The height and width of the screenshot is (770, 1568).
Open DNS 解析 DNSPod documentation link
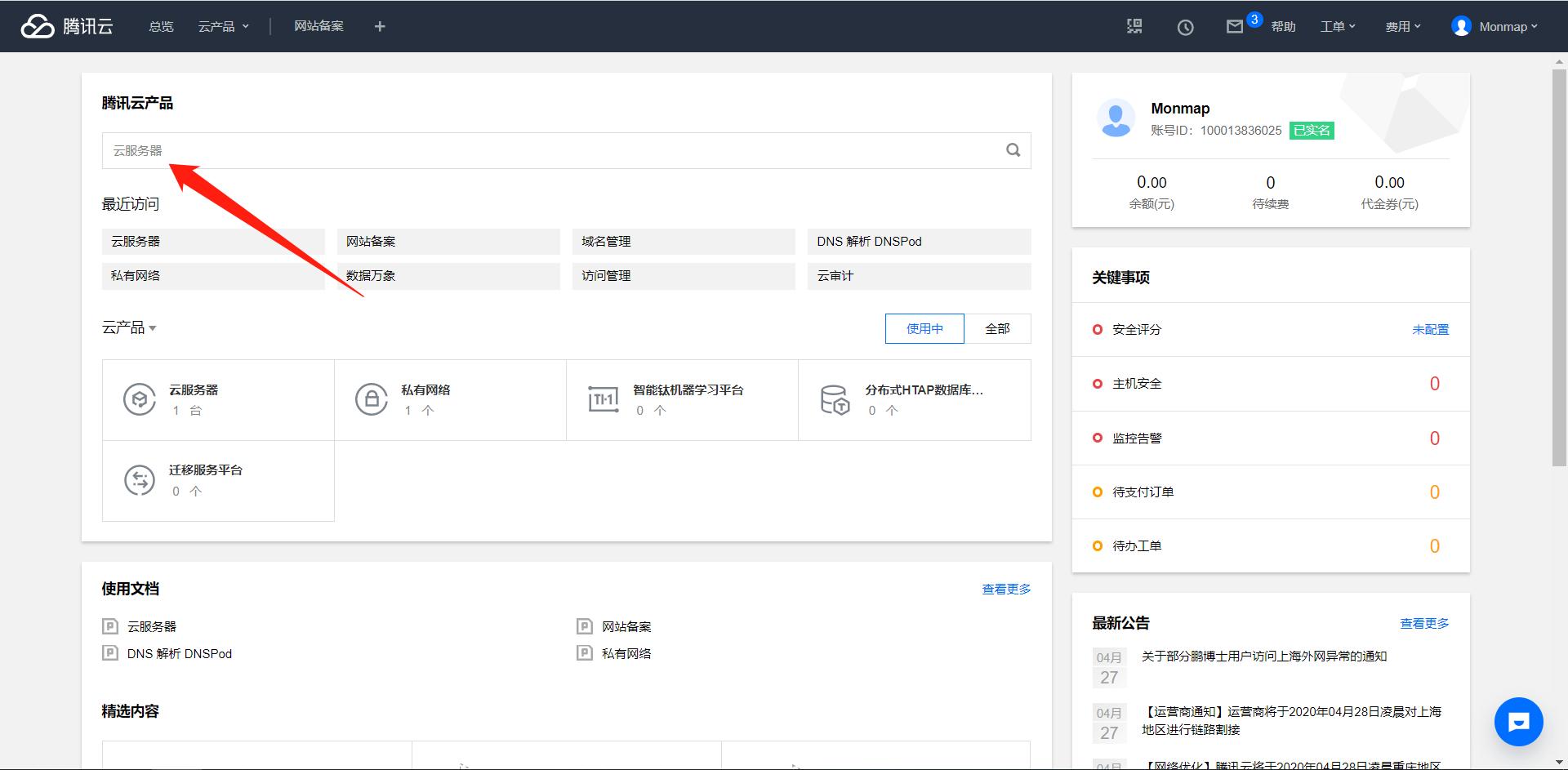178,653
